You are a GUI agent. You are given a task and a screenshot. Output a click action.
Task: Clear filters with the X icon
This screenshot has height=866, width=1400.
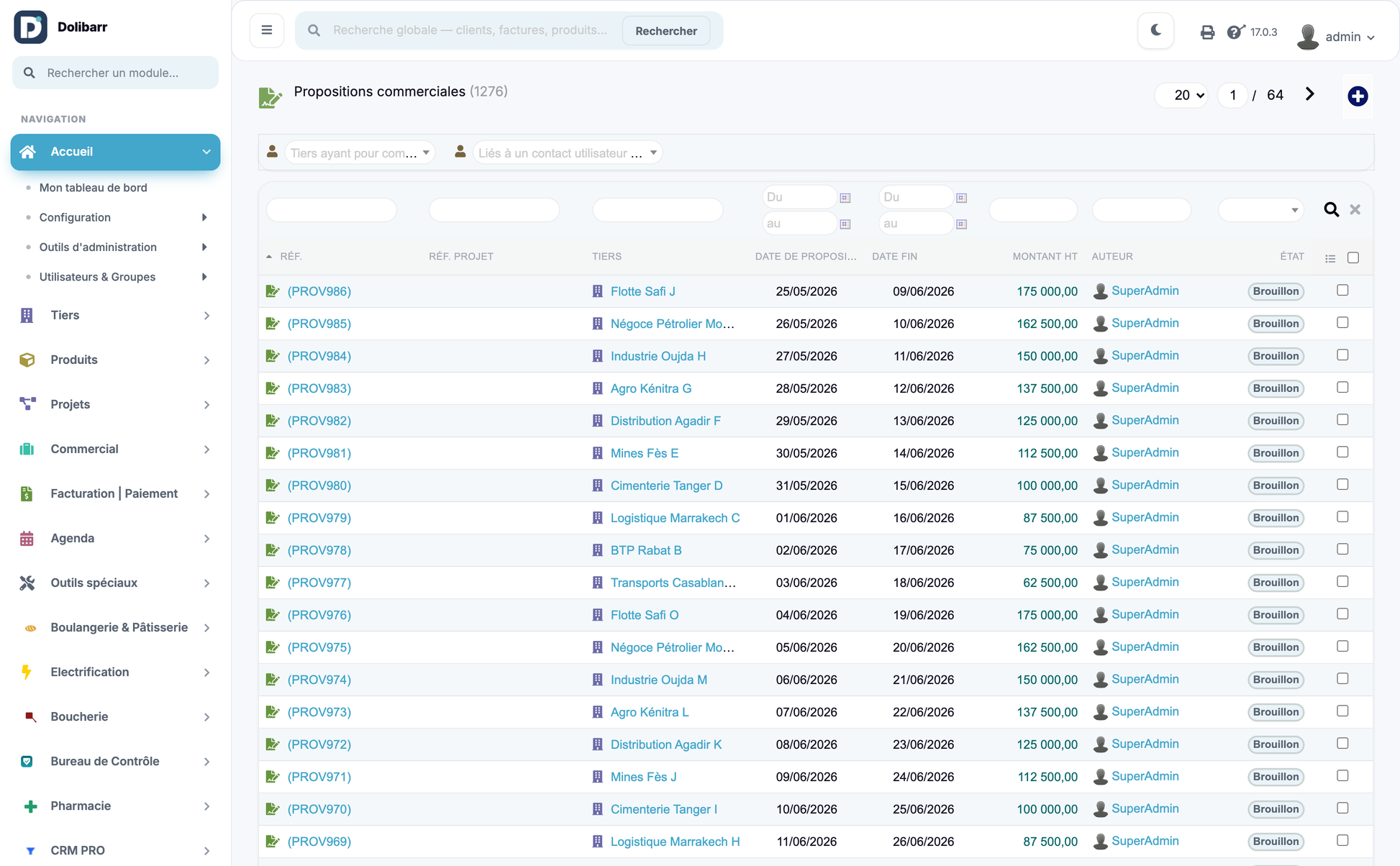1355,209
